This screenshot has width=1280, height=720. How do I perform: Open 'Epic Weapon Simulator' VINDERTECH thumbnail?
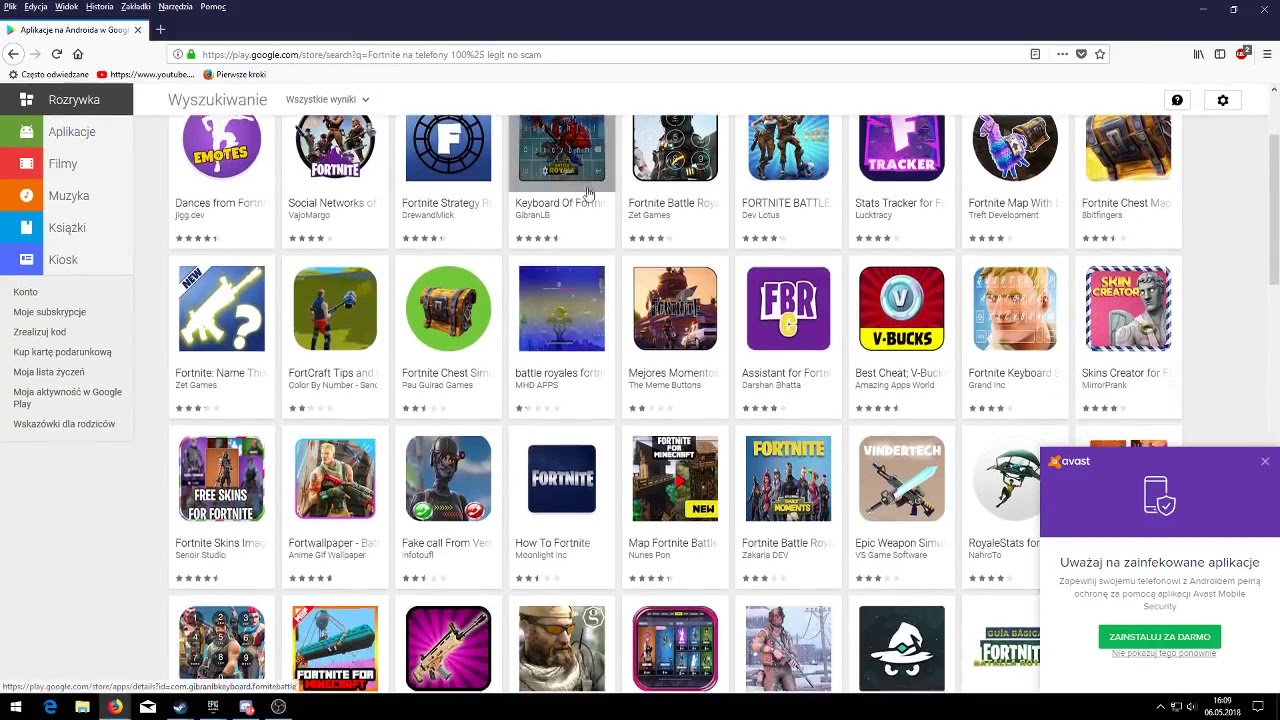pyautogui.click(x=901, y=478)
